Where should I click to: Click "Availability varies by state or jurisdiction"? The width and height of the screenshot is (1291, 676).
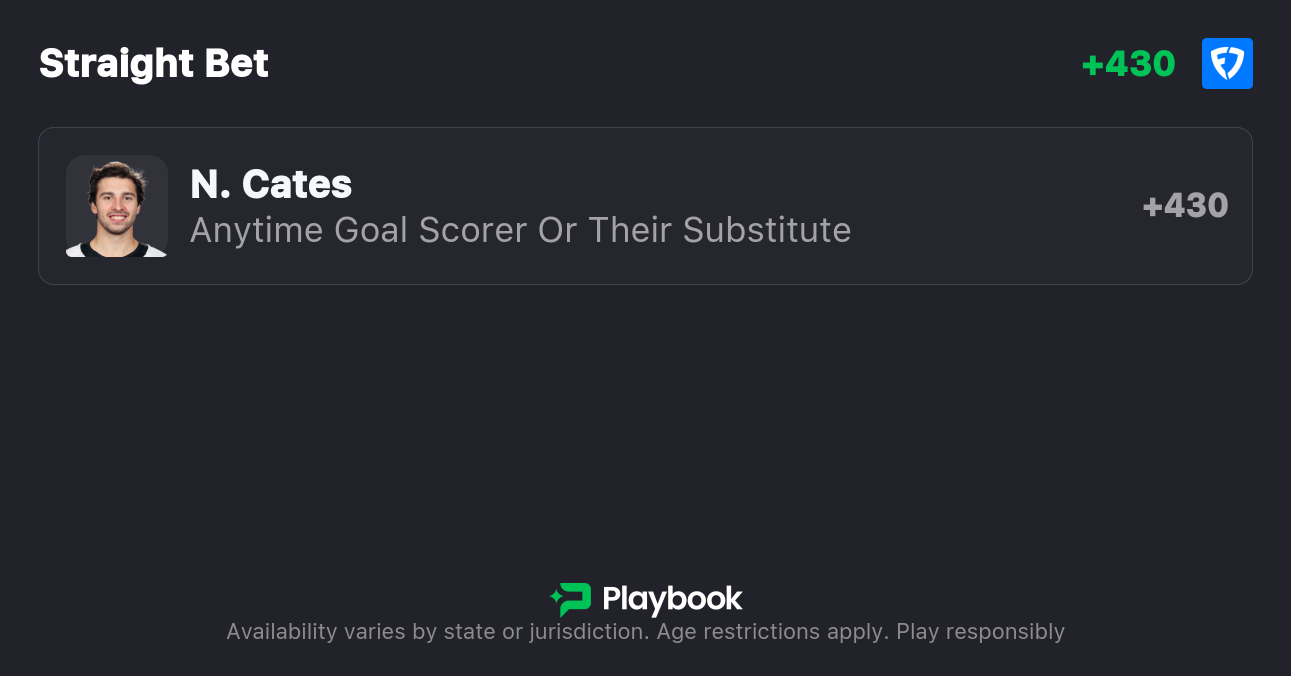pyautogui.click(x=436, y=632)
